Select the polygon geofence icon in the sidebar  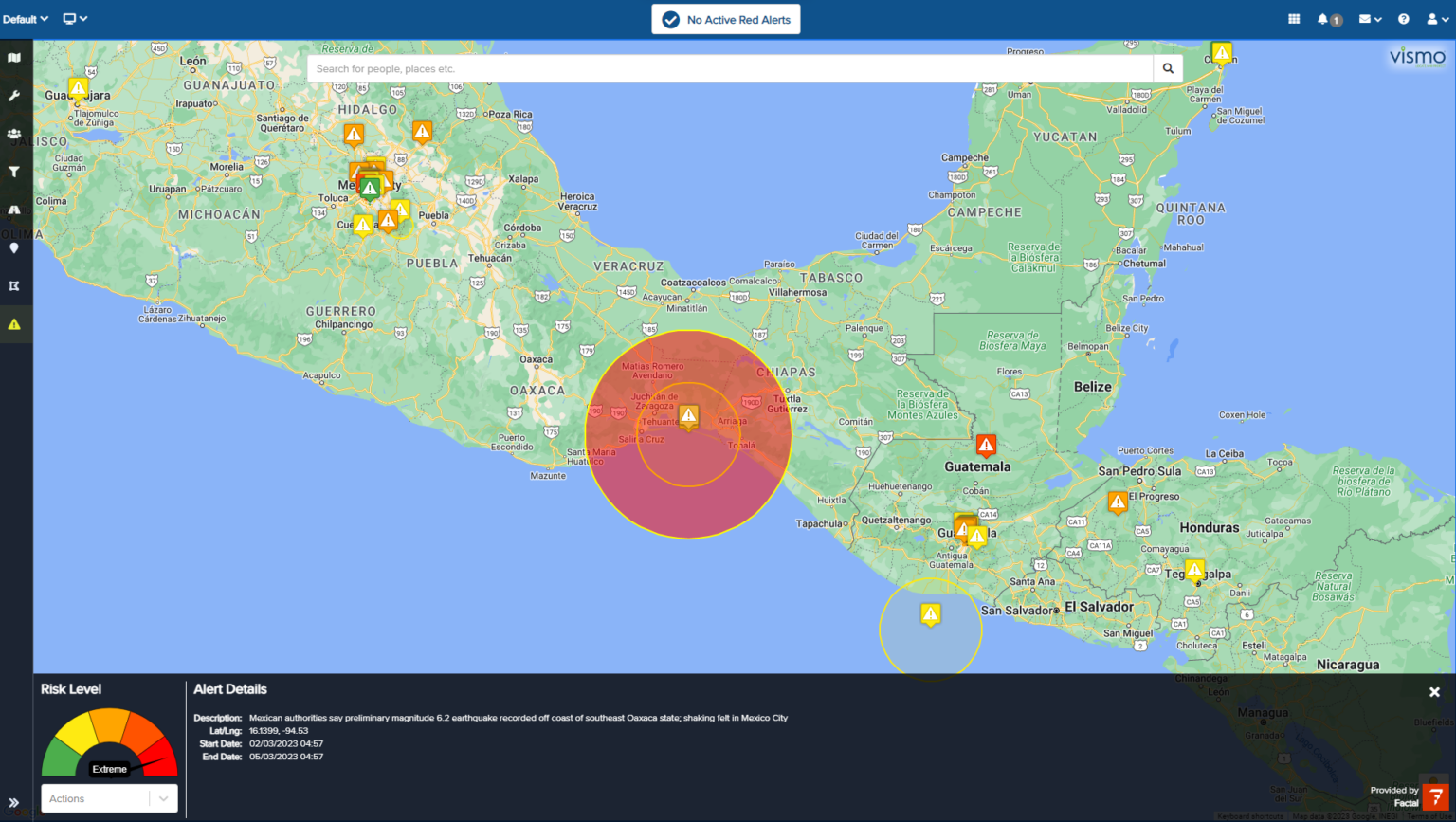(x=14, y=285)
